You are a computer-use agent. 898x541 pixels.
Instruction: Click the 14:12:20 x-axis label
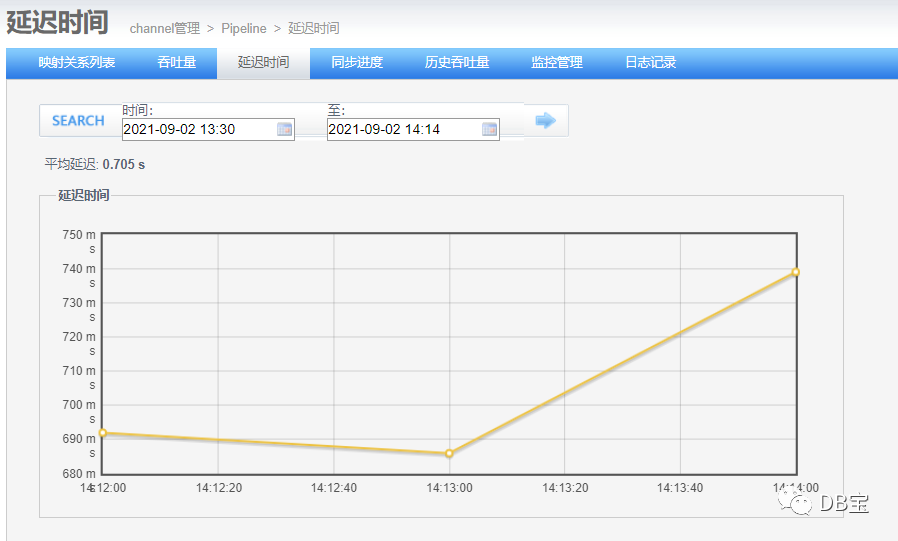click(x=219, y=488)
